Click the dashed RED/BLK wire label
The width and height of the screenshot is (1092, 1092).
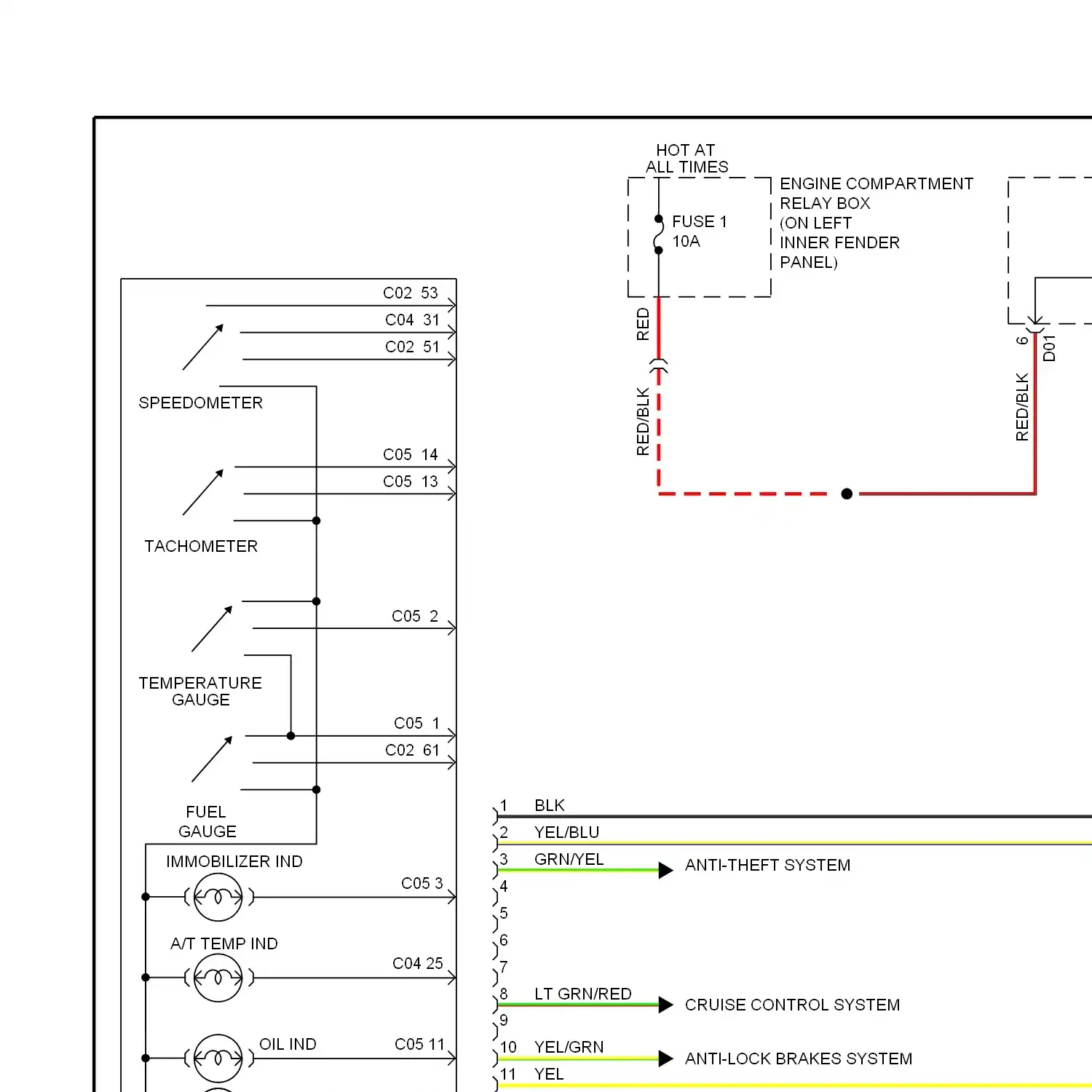[x=643, y=422]
